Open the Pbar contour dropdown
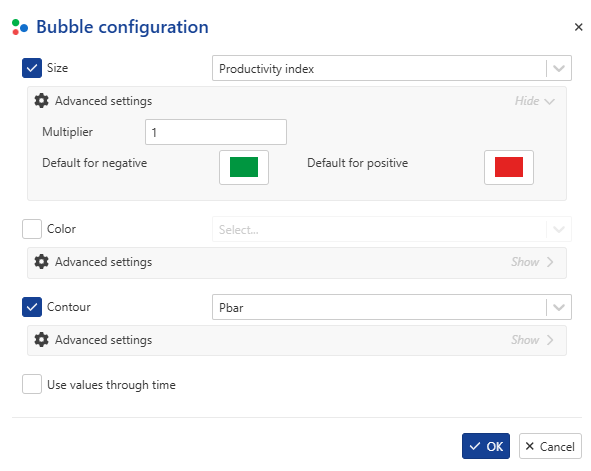591x471 pixels. (x=392, y=307)
